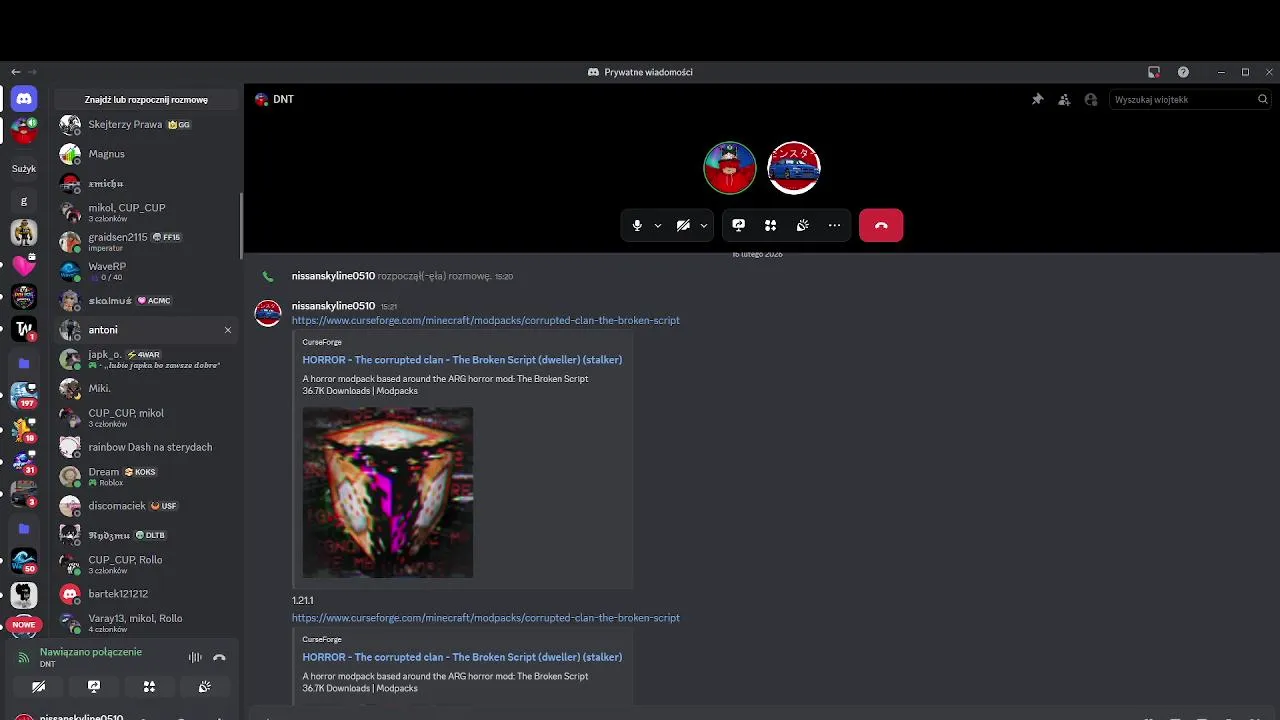Open Magnus conversation

146,154
